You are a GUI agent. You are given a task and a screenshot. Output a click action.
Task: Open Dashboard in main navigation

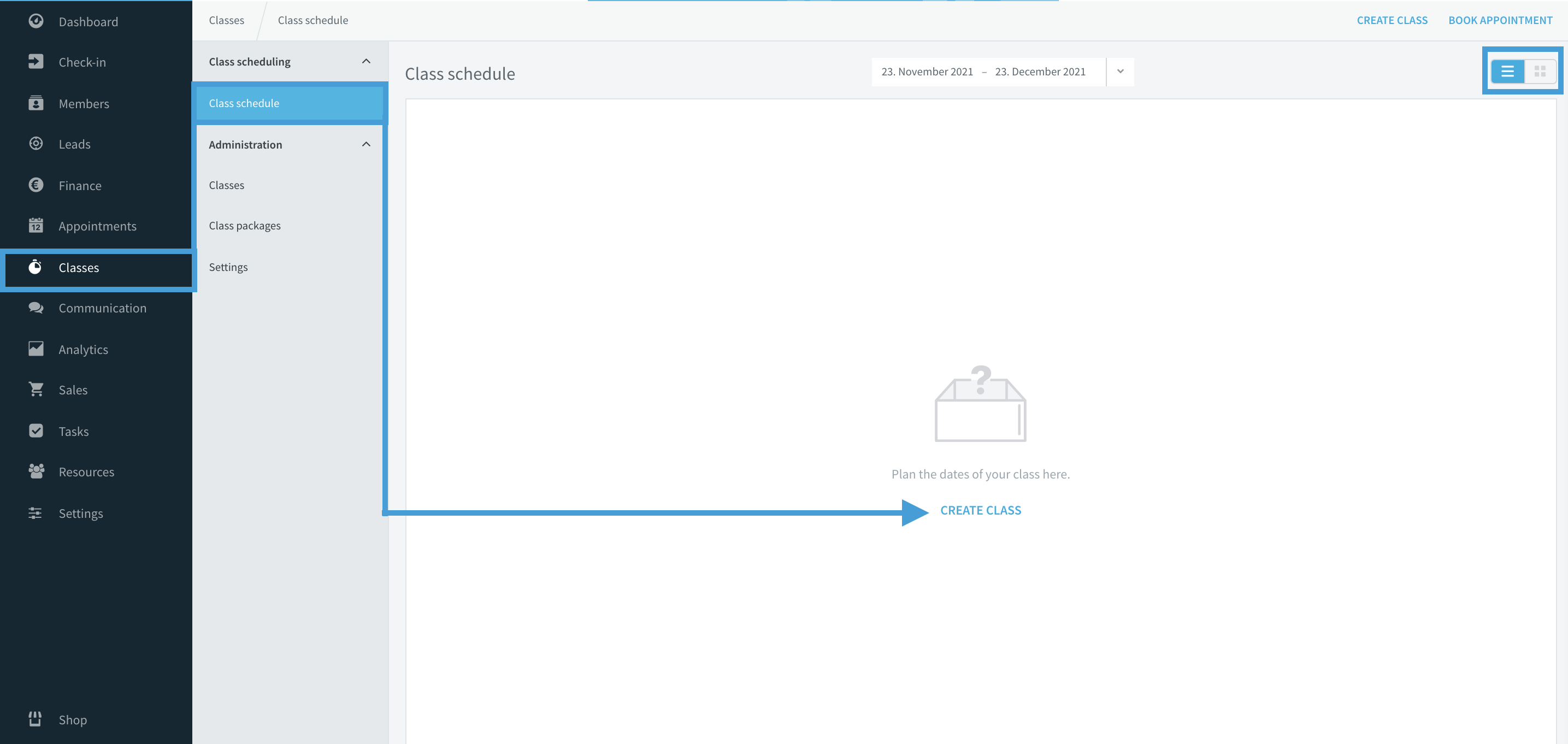click(x=89, y=21)
